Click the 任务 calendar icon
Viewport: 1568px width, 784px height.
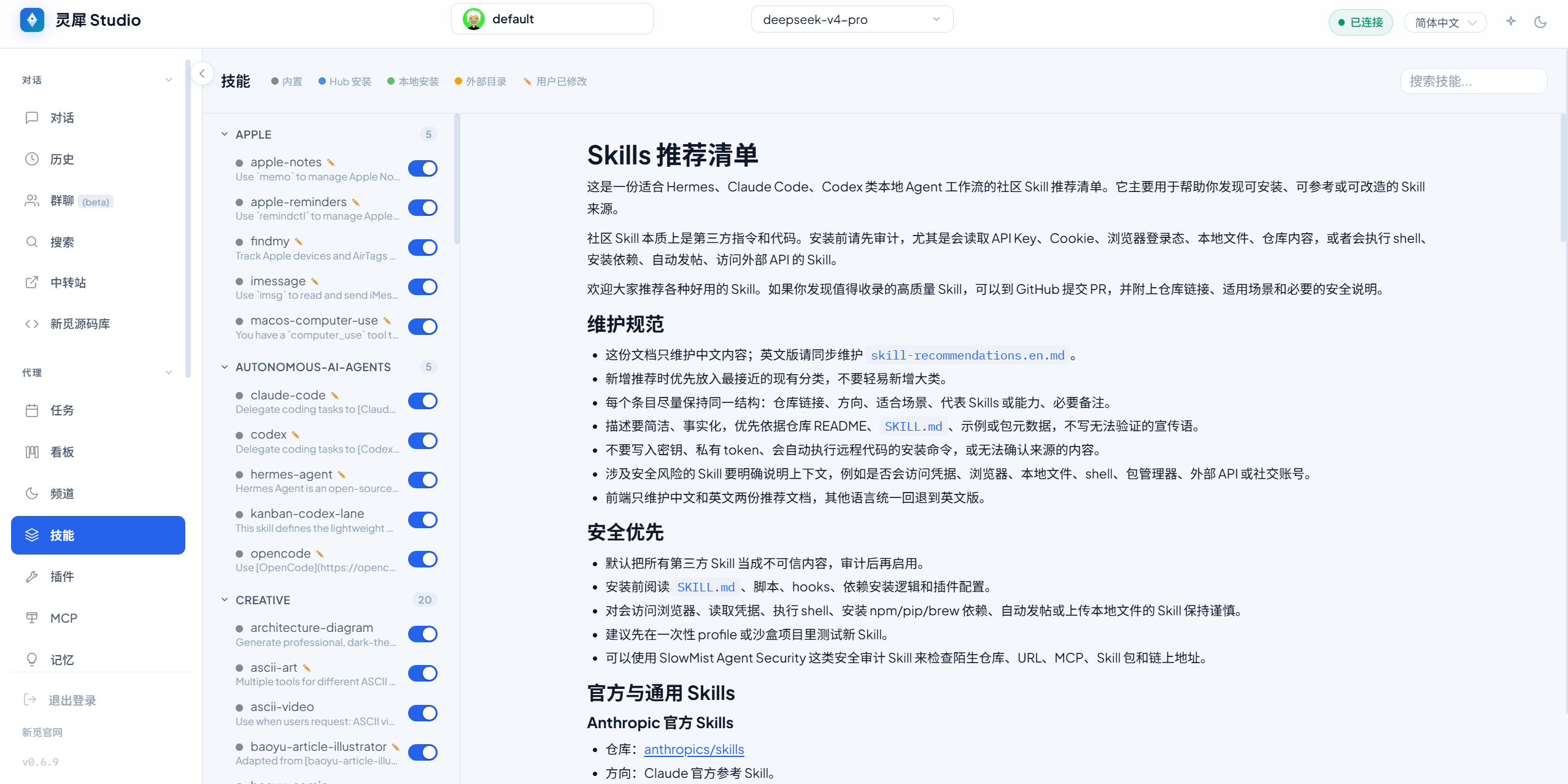(x=32, y=410)
